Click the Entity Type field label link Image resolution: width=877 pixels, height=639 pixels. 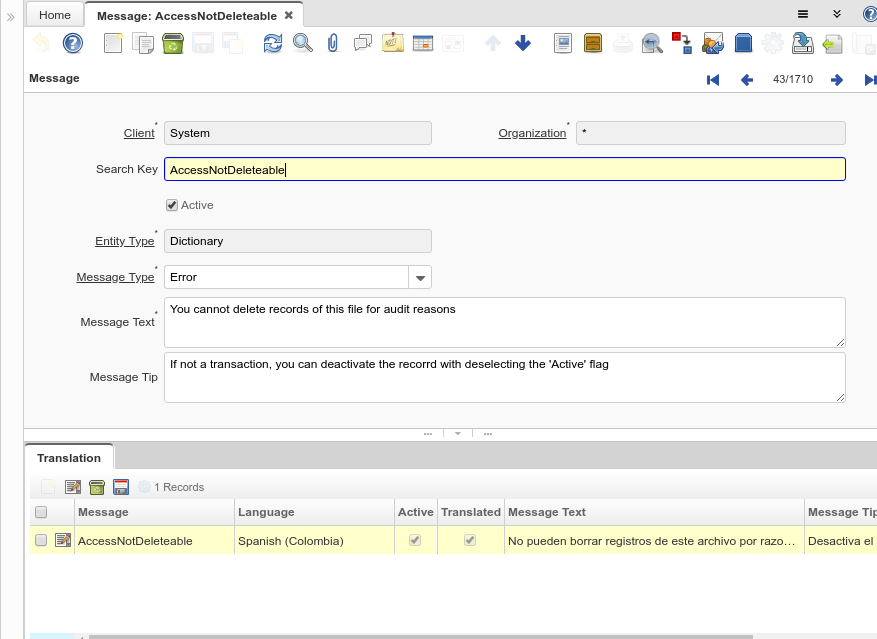point(124,241)
